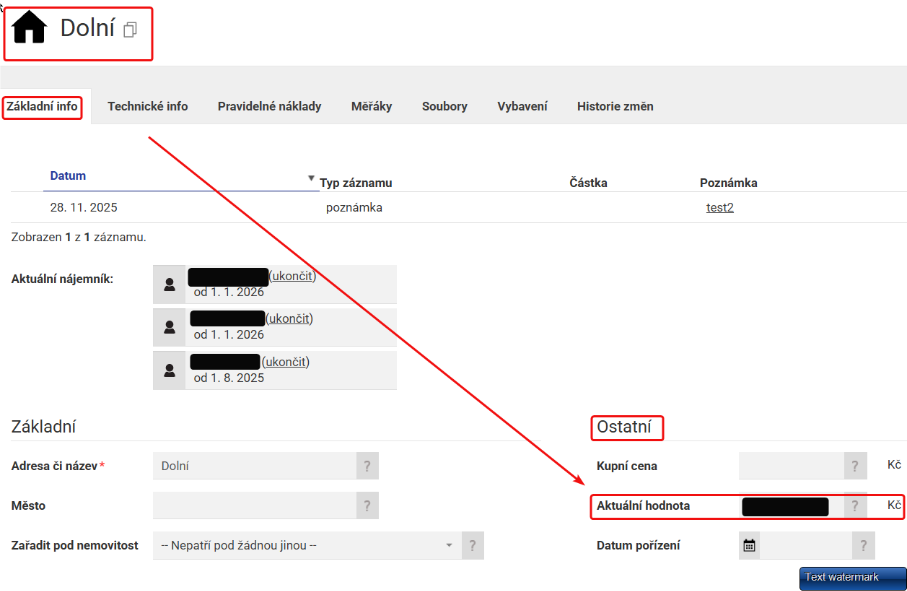Screen dimensions: 907x591
Task: Click help icon for Aktuální hodnota
Action: 855,506
